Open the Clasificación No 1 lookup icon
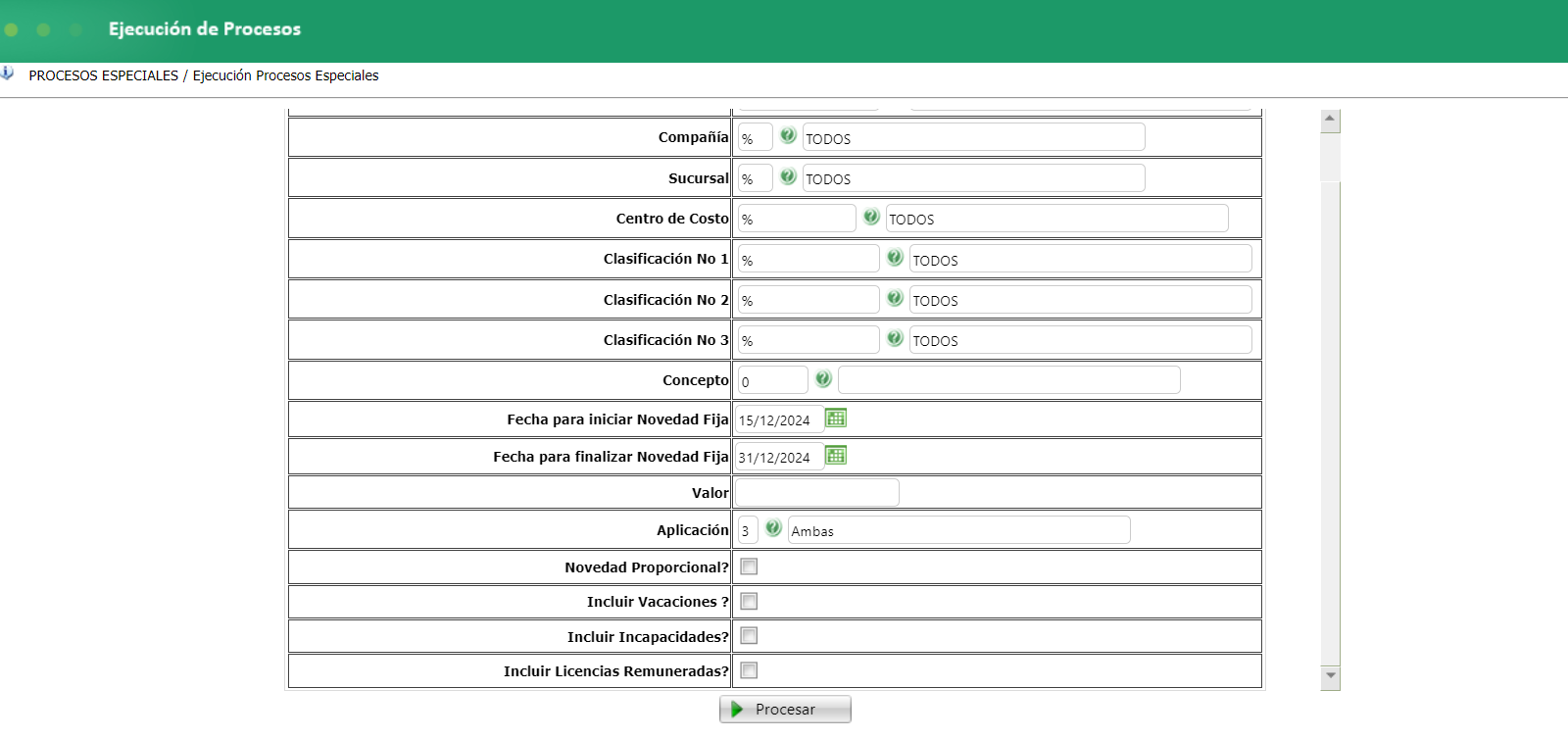The image size is (1568, 739). [x=895, y=257]
